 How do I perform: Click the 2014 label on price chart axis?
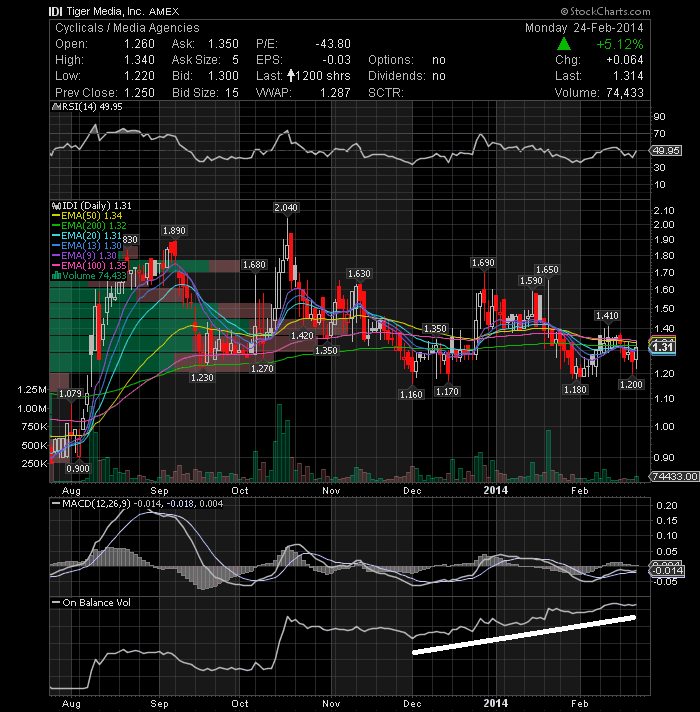[x=496, y=490]
